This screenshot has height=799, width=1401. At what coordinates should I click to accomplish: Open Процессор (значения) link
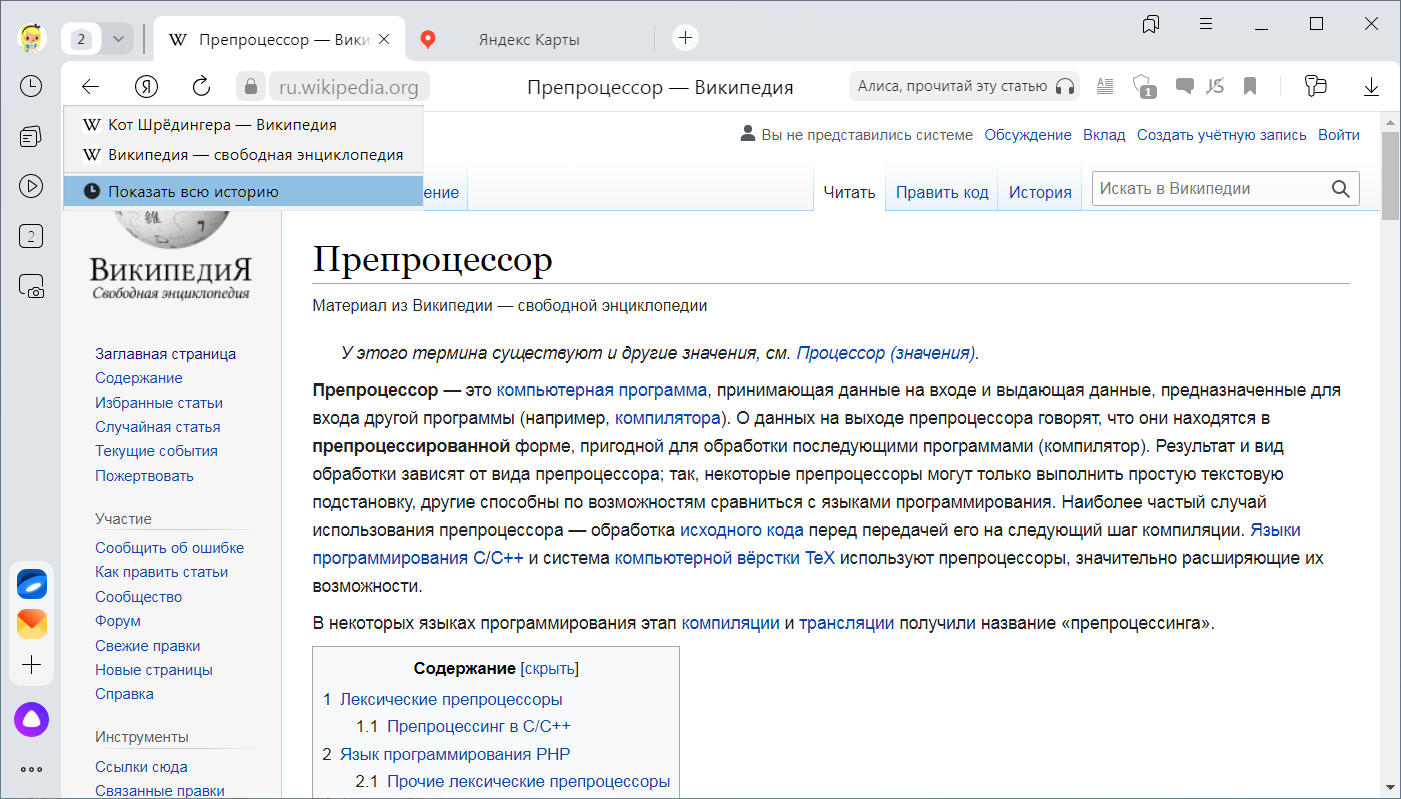point(886,353)
